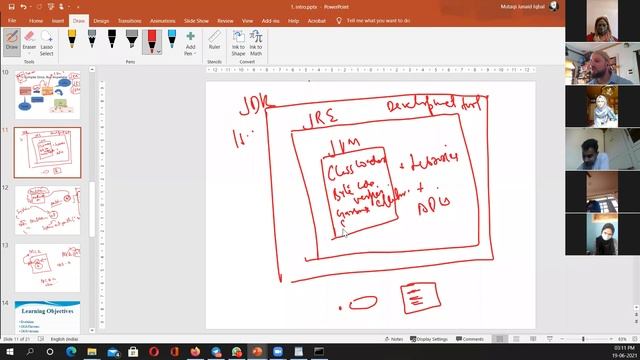
Task: Open the Help tab
Action: click(x=293, y=20)
